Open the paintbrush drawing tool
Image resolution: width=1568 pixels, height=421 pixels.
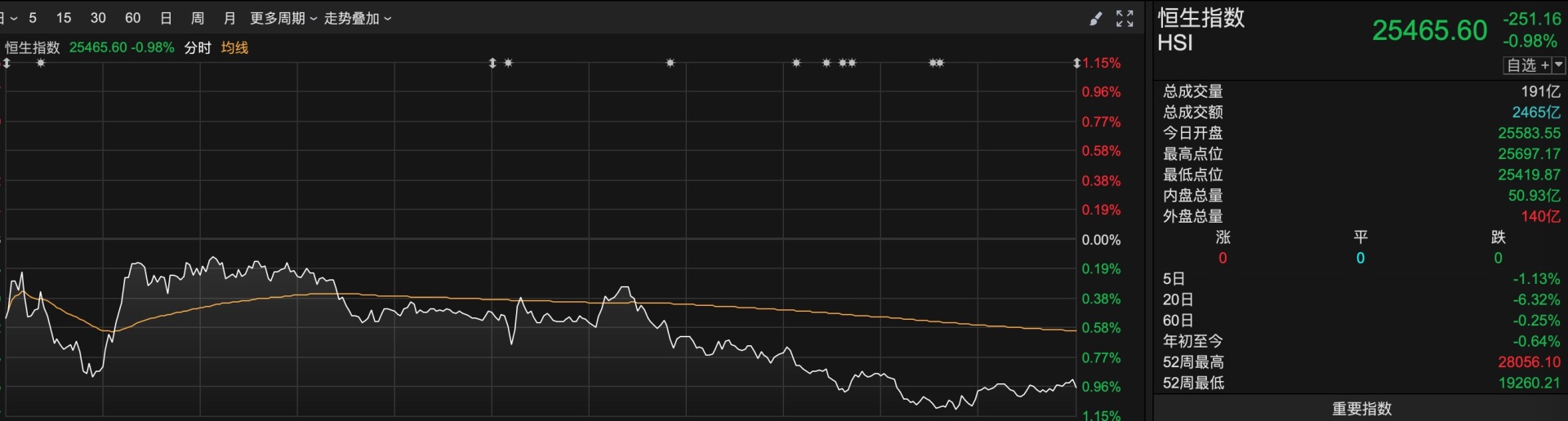[1096, 19]
